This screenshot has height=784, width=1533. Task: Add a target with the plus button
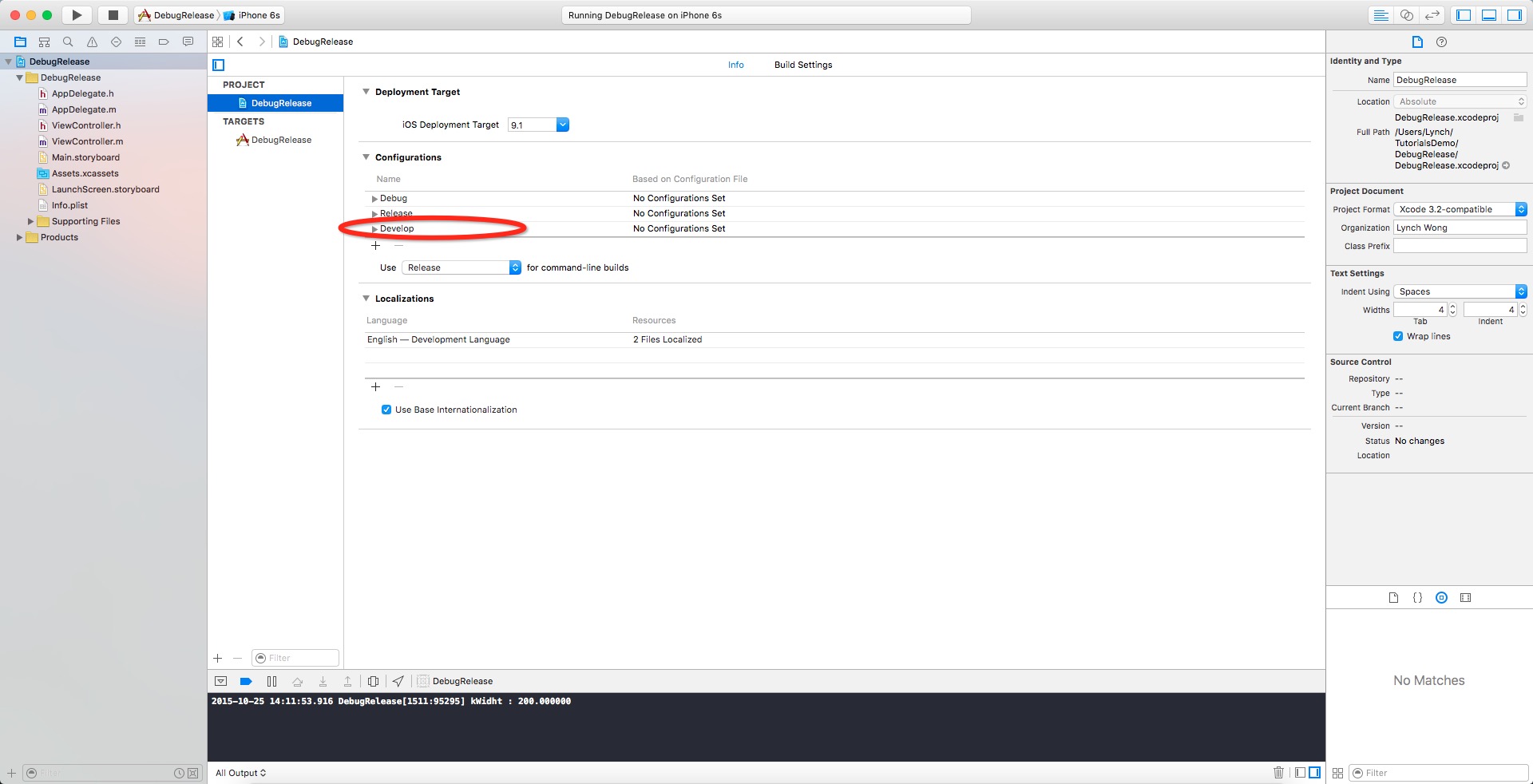click(217, 659)
